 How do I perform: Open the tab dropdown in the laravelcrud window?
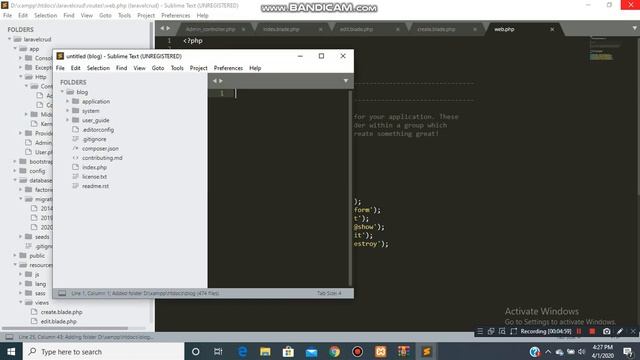[634, 28]
